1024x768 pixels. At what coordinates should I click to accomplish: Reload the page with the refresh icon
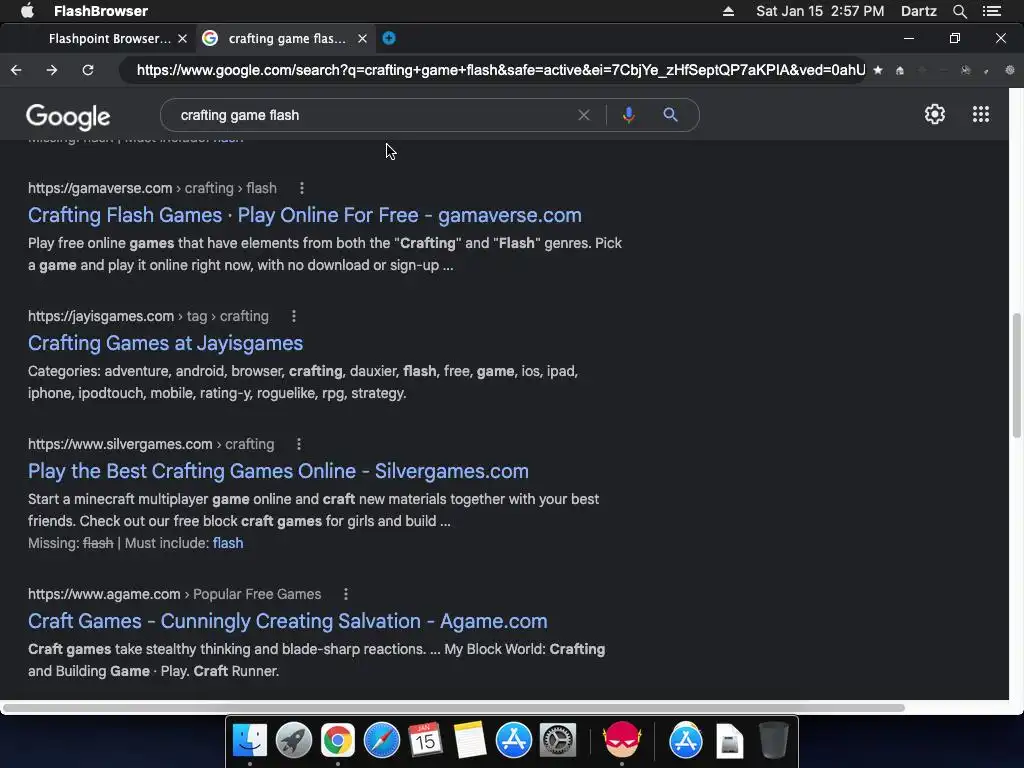point(88,70)
